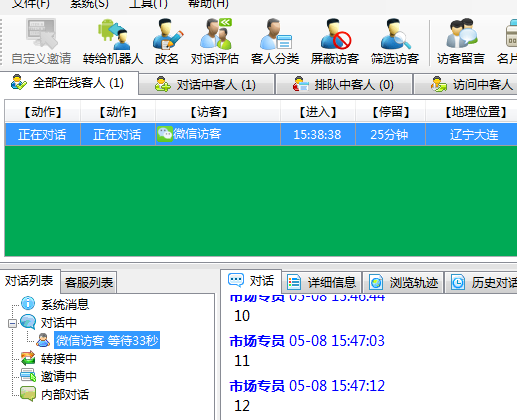Click the 转接中 transfer arrows icon

click(28, 358)
